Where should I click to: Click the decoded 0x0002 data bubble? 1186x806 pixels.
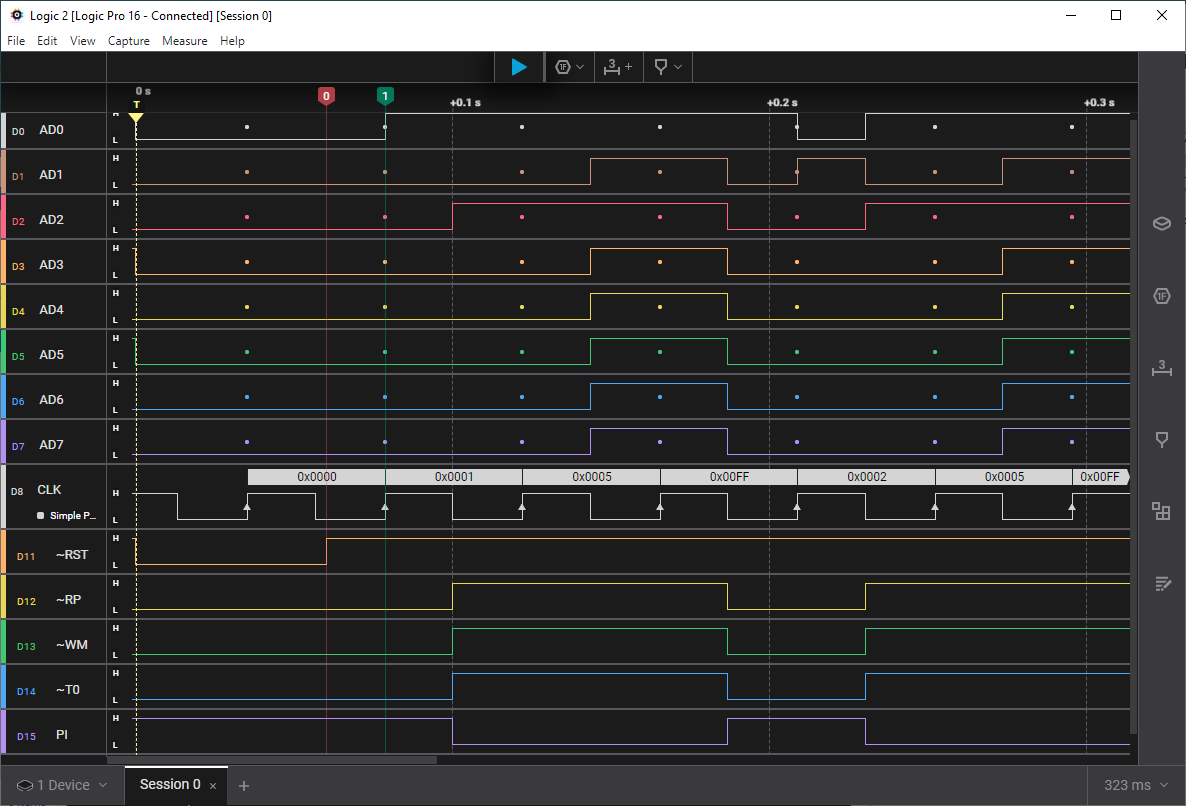pyautogui.click(x=866, y=477)
